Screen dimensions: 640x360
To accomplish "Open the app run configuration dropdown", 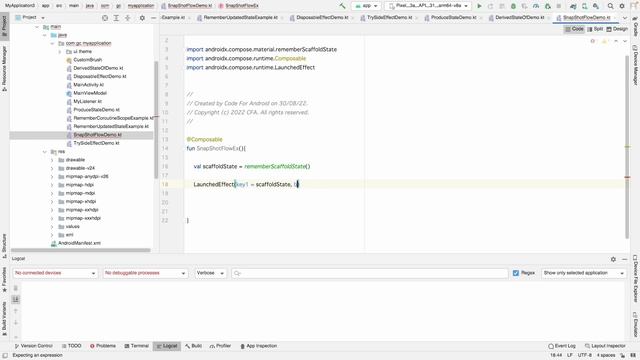I will [x=366, y=6].
